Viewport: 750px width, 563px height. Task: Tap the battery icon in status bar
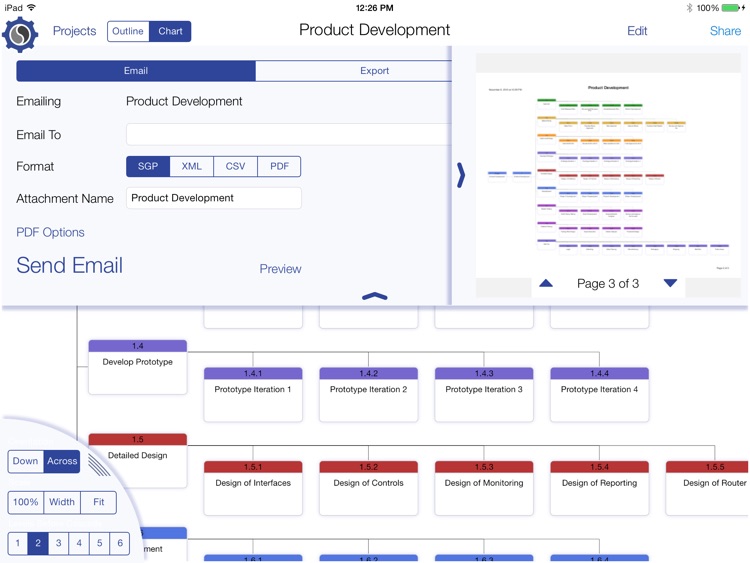coord(732,8)
